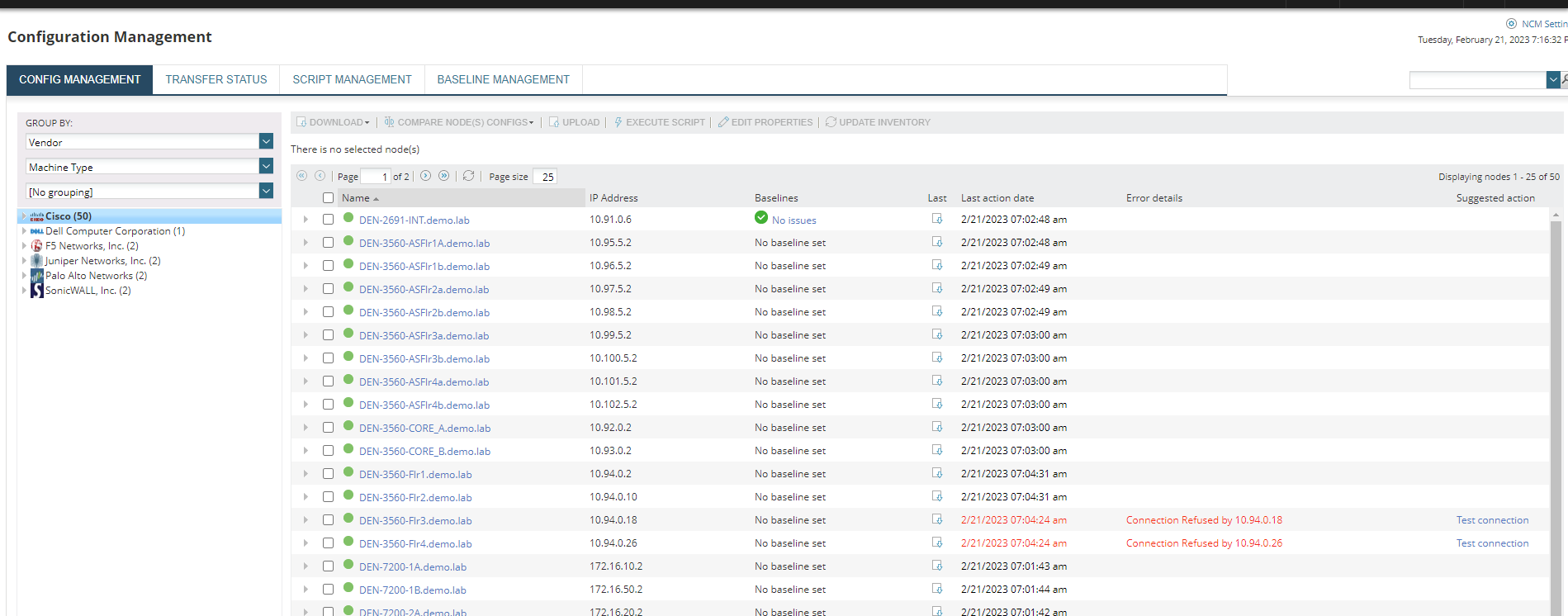Click Test connection for 10.94.0.26

coord(1492,543)
